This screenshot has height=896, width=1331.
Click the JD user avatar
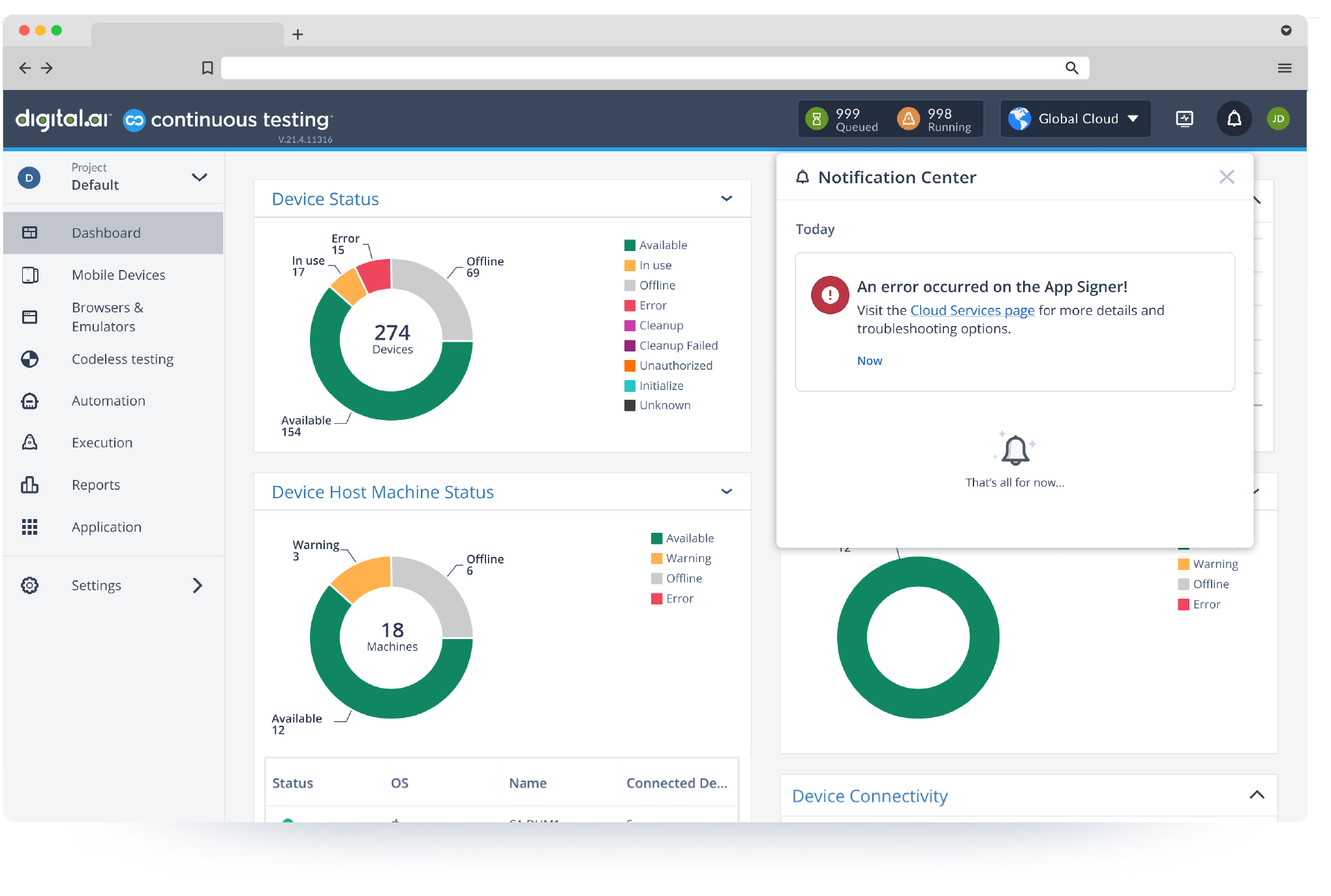point(1277,119)
